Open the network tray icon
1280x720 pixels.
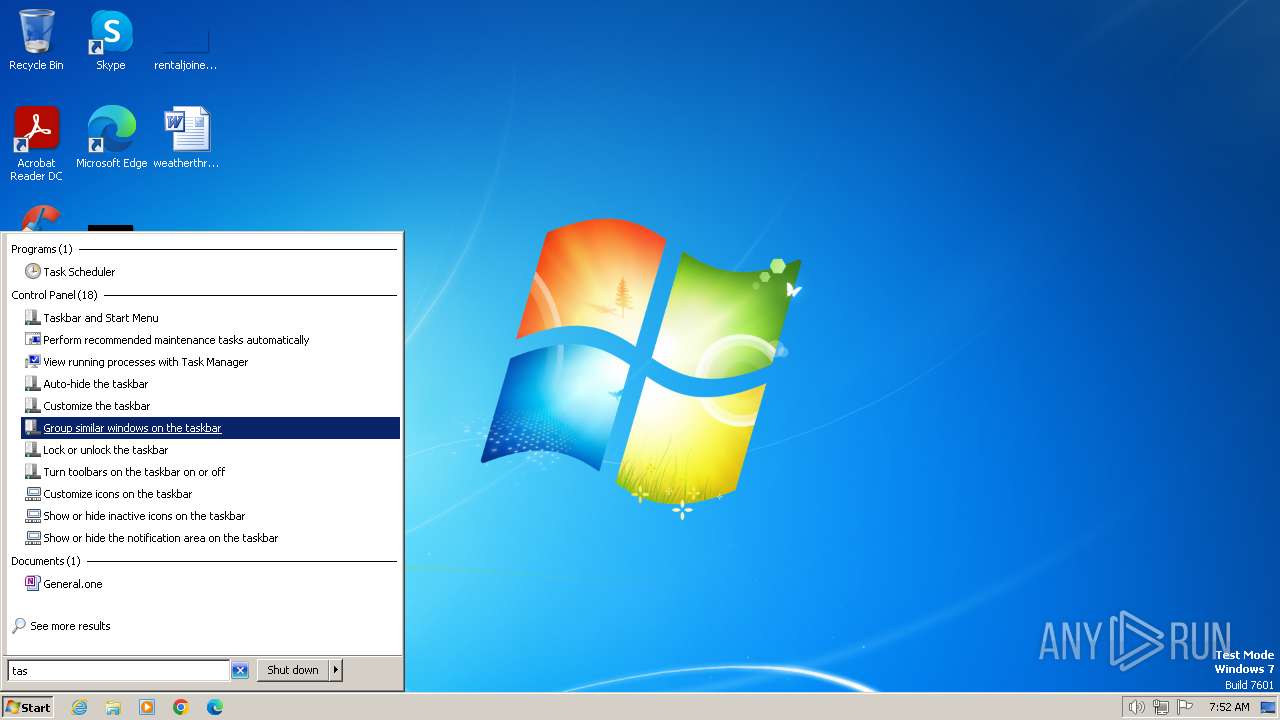(x=1161, y=707)
